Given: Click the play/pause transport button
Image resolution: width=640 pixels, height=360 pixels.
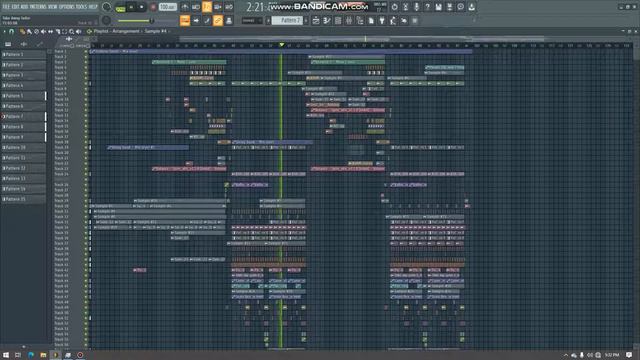Looking at the screenshot, I should click(x=131, y=7).
